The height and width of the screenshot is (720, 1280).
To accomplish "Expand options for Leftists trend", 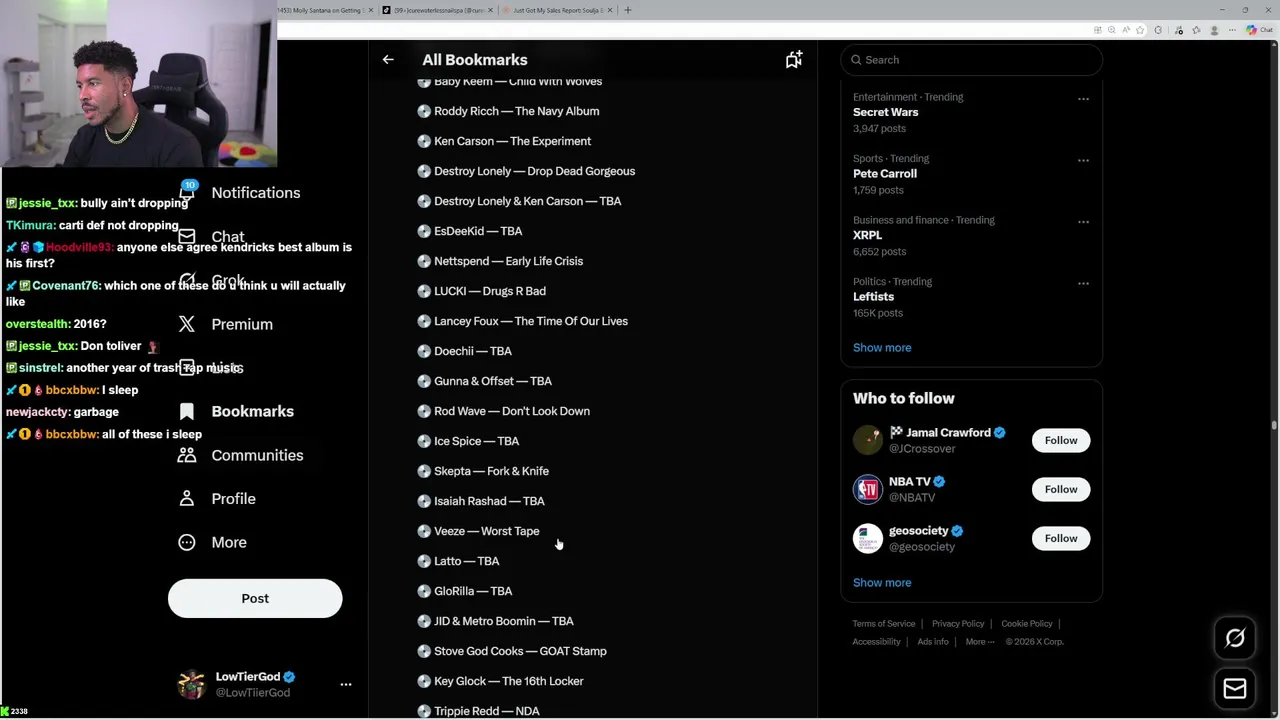I will click(x=1083, y=283).
